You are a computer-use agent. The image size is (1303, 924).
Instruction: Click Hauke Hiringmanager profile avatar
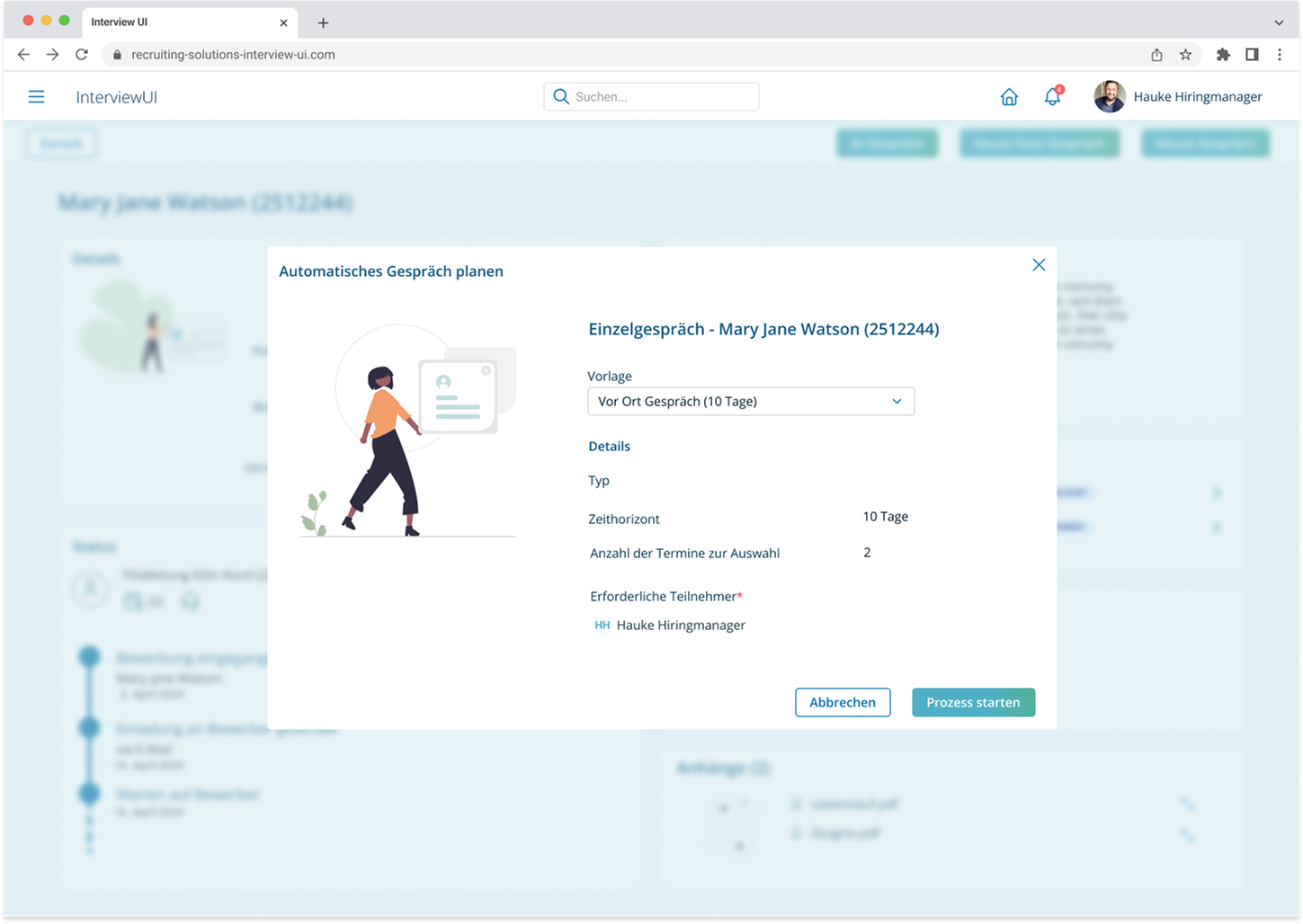pyautogui.click(x=1110, y=97)
